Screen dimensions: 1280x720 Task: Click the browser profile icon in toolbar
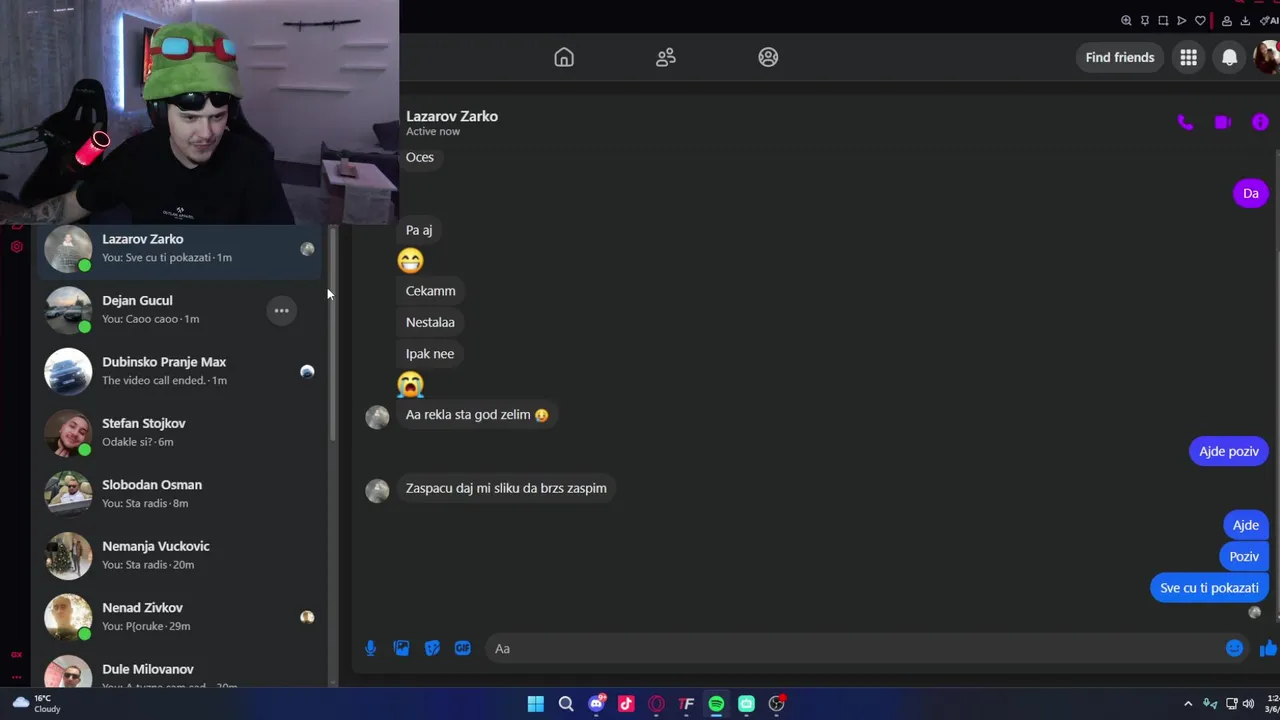click(x=1227, y=21)
